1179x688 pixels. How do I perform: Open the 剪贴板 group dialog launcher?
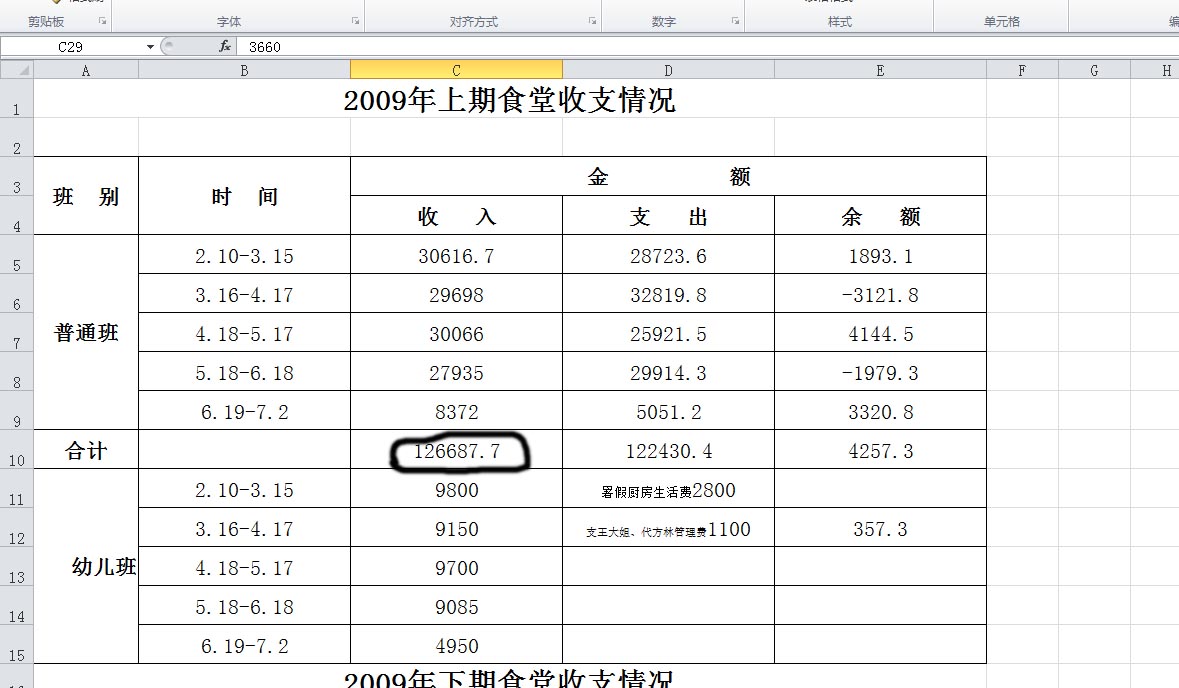[x=102, y=21]
